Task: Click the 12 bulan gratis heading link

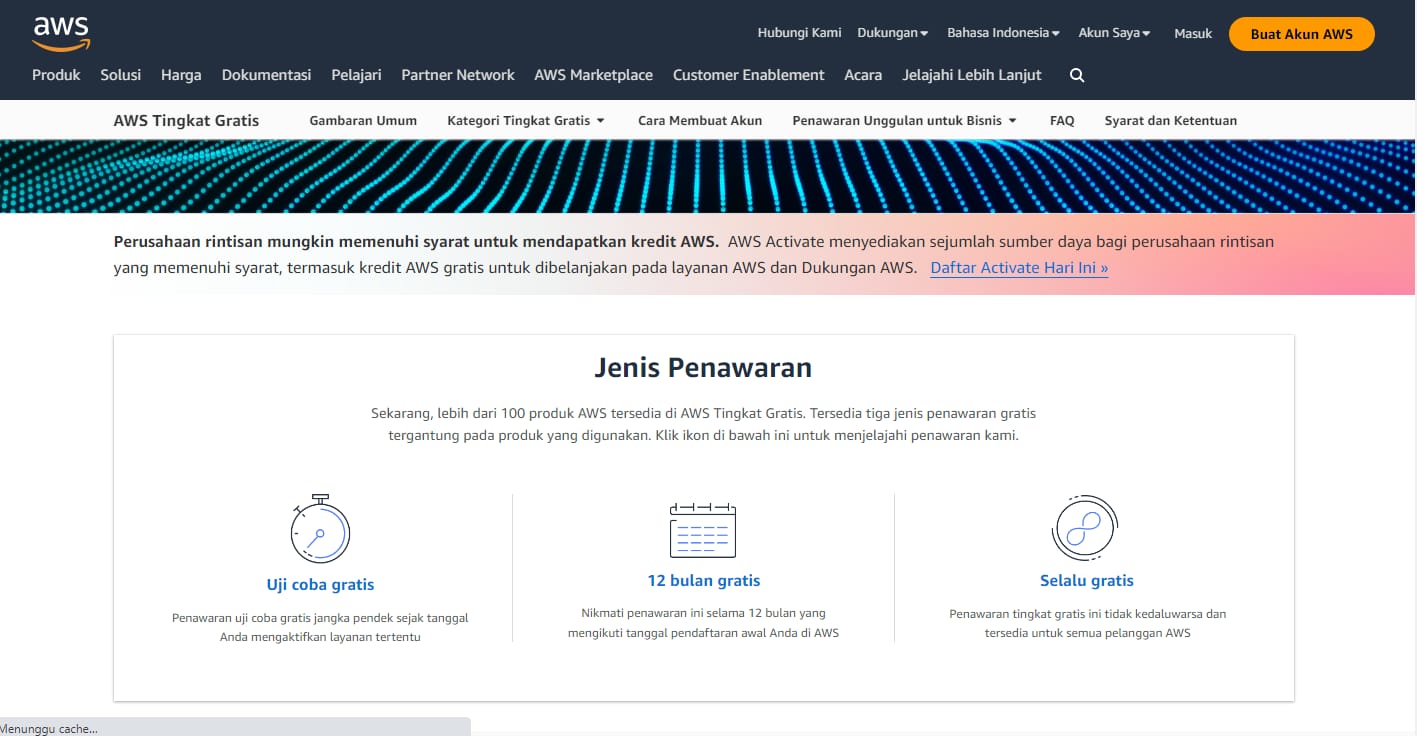Action: click(703, 580)
